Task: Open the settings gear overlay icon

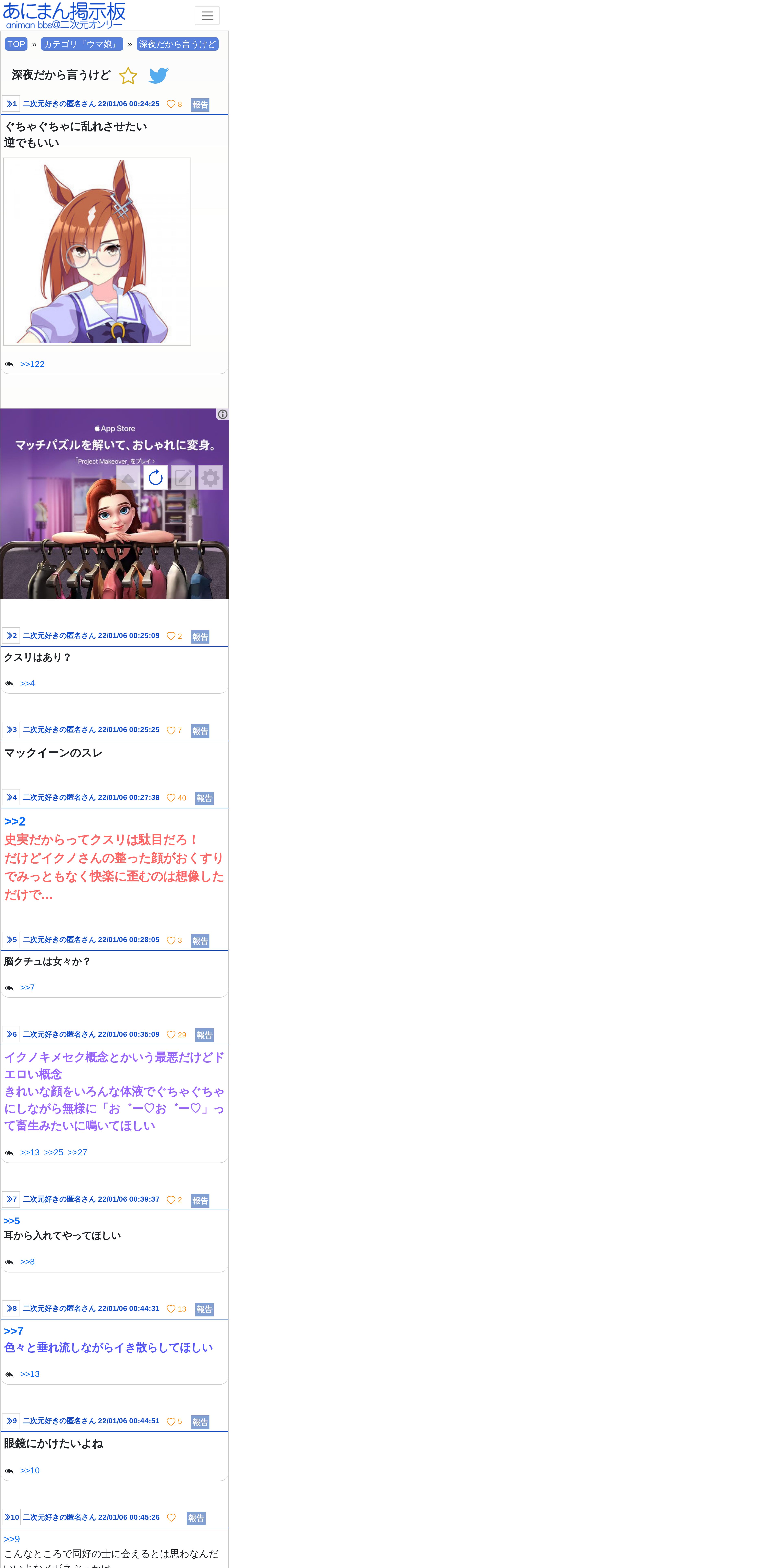Action: pos(211,478)
